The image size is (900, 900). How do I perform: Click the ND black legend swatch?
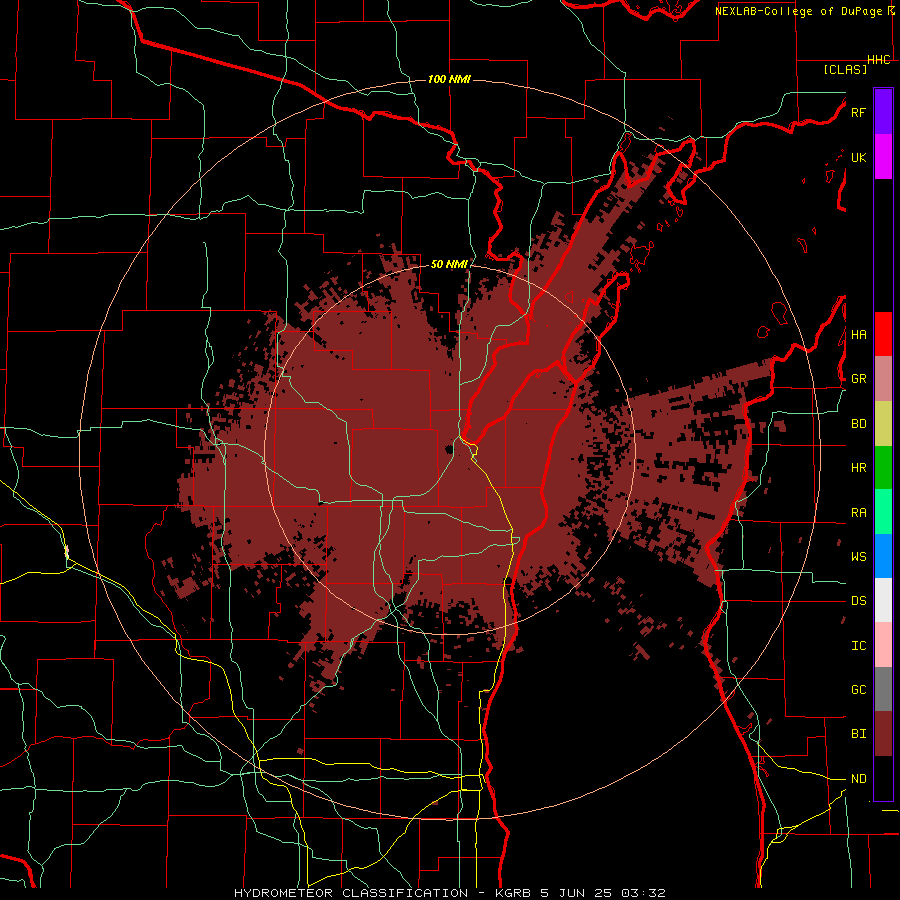coord(883,778)
